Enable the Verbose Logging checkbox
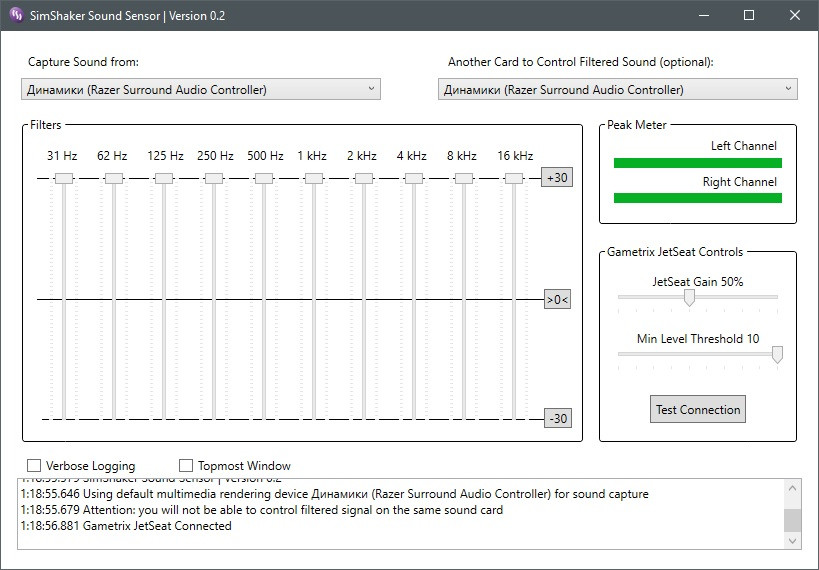Screen dimensions: 819x570 pos(34,466)
